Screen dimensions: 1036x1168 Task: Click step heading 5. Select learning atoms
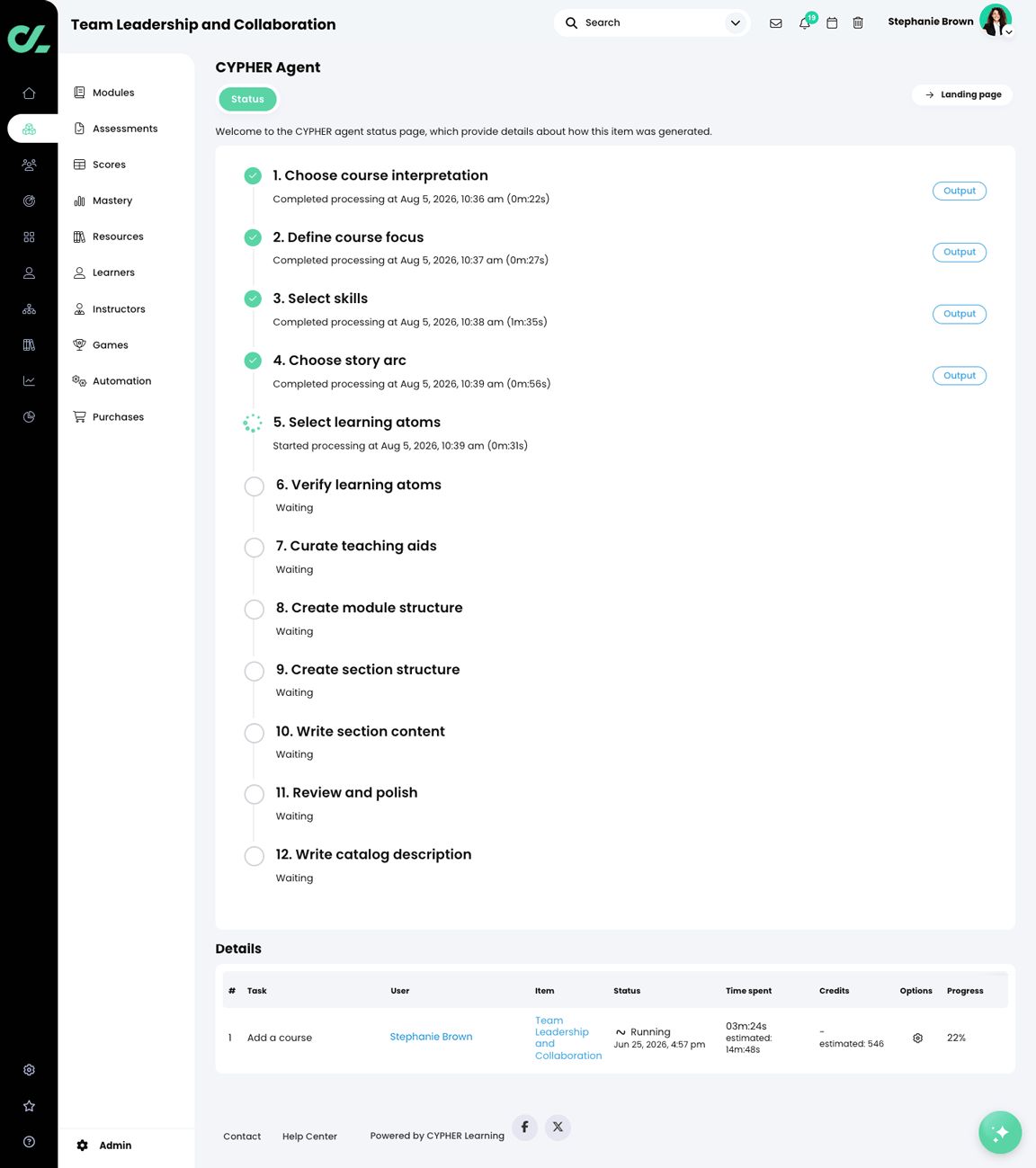point(356,423)
